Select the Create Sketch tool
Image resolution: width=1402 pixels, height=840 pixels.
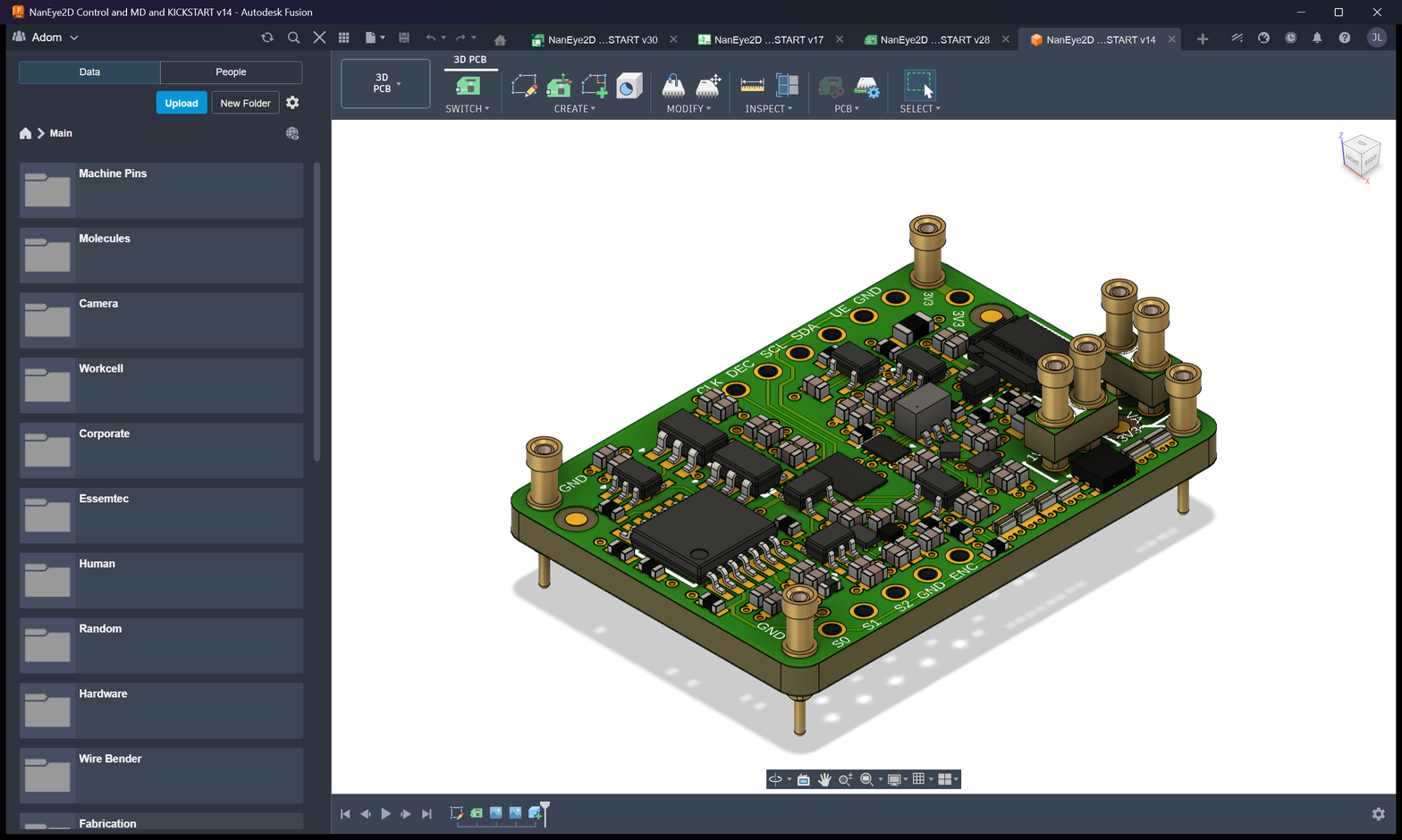[524, 86]
